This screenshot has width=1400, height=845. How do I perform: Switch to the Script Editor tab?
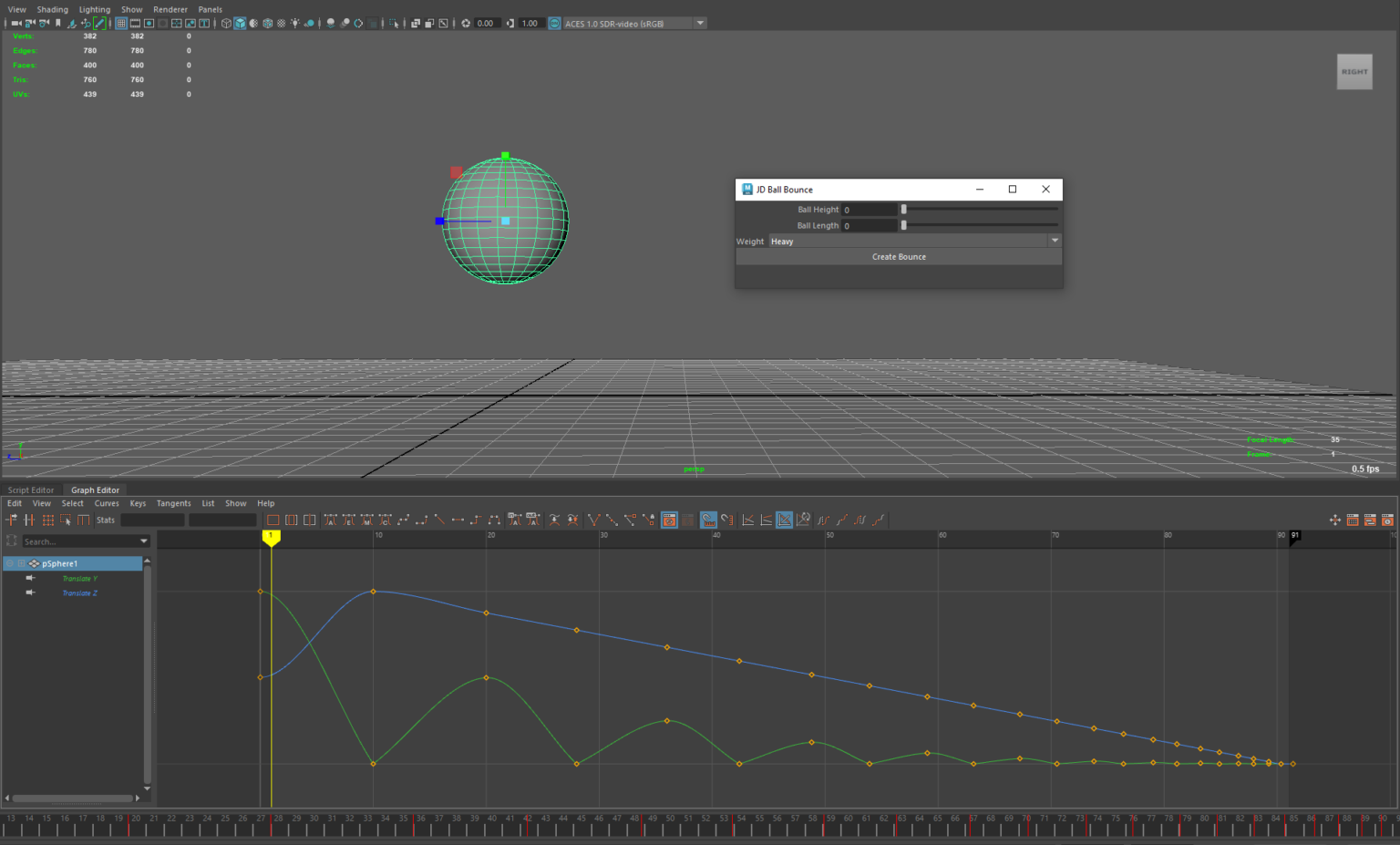[31, 489]
